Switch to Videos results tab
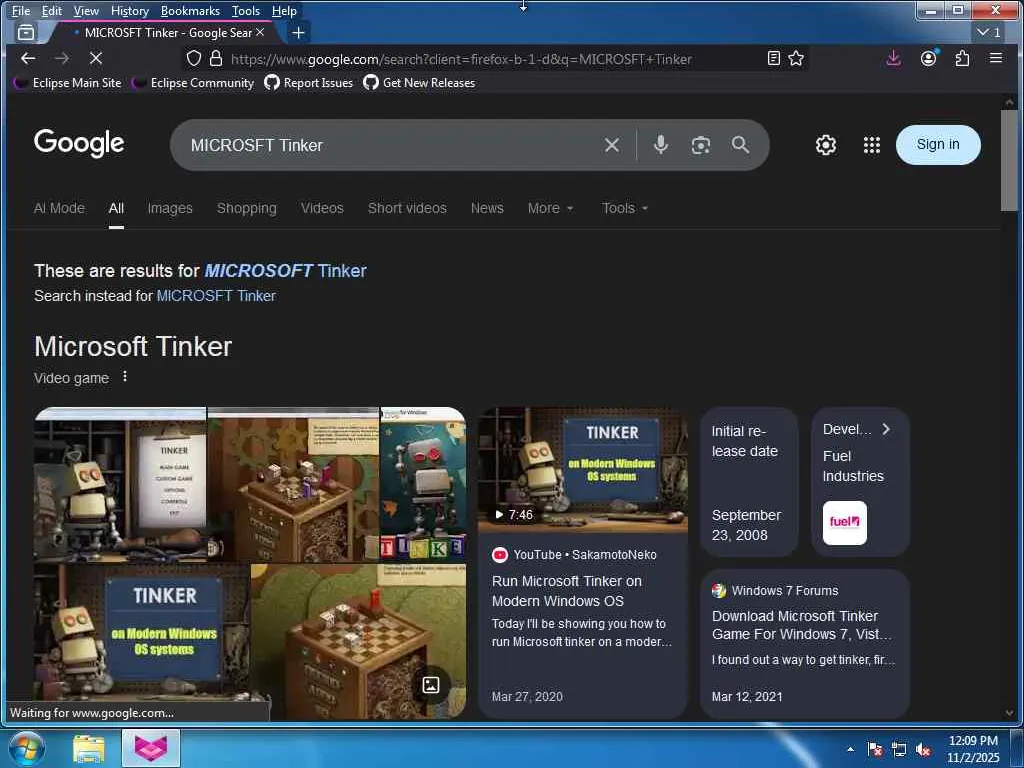Viewport: 1024px width, 768px height. point(322,208)
